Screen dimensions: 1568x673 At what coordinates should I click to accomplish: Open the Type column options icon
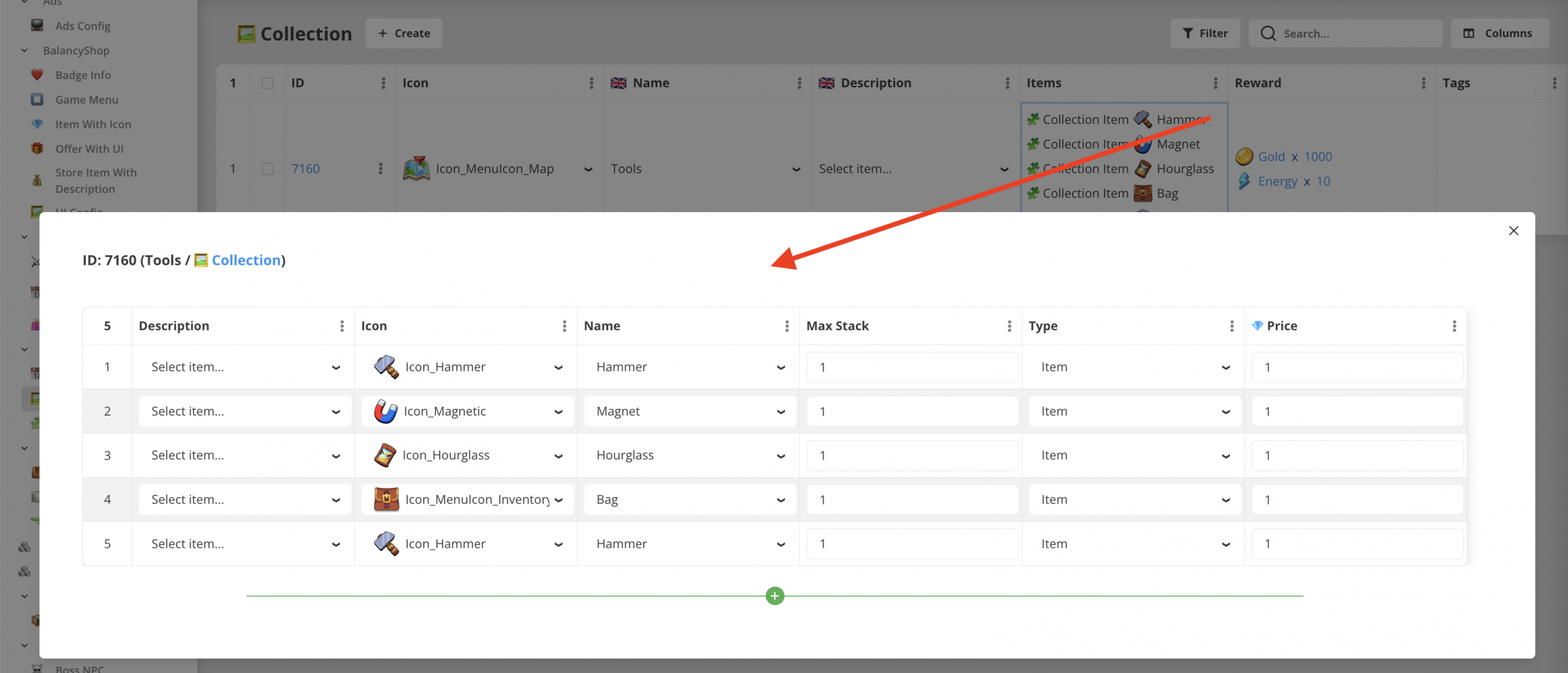click(x=1231, y=326)
